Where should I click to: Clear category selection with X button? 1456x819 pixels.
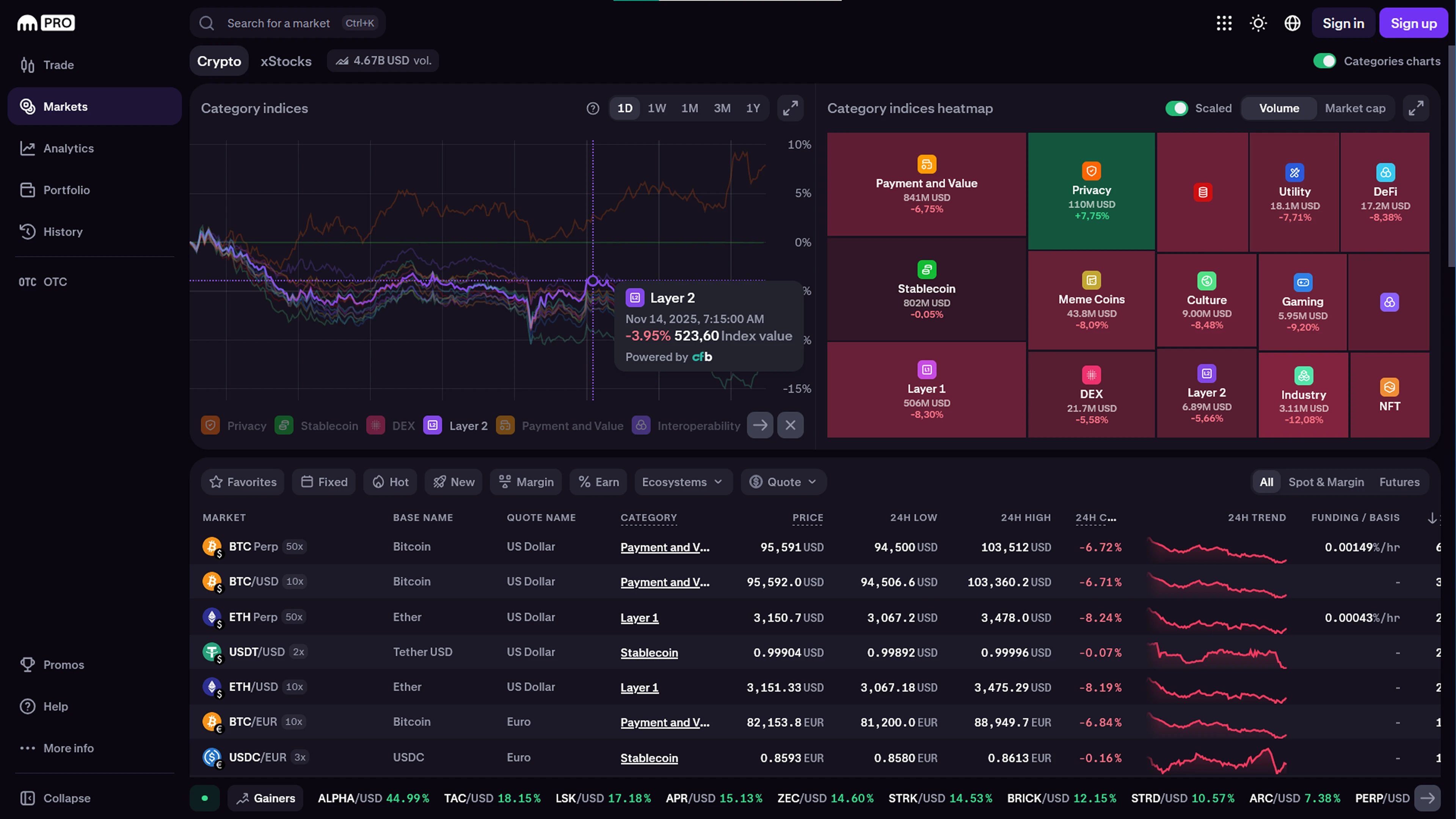pyautogui.click(x=790, y=425)
